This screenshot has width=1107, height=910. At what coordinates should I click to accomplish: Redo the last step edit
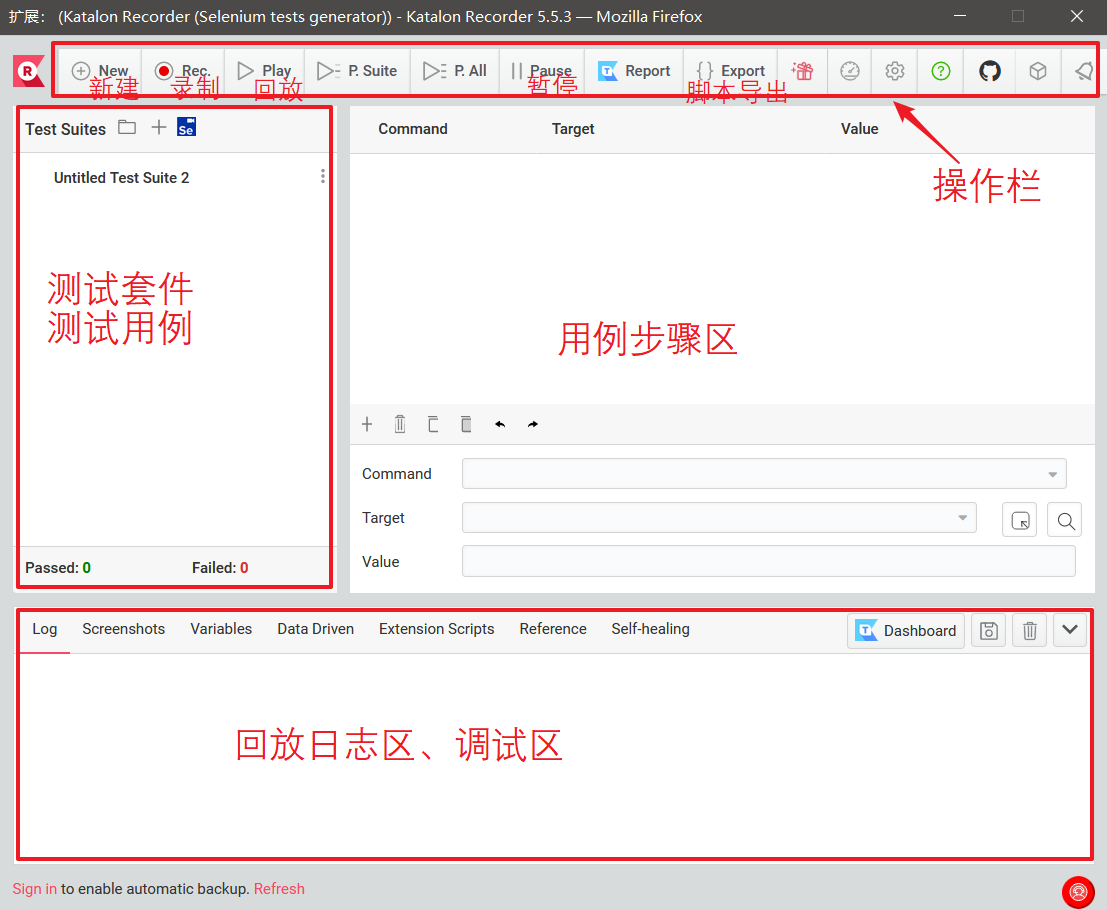pyautogui.click(x=533, y=424)
